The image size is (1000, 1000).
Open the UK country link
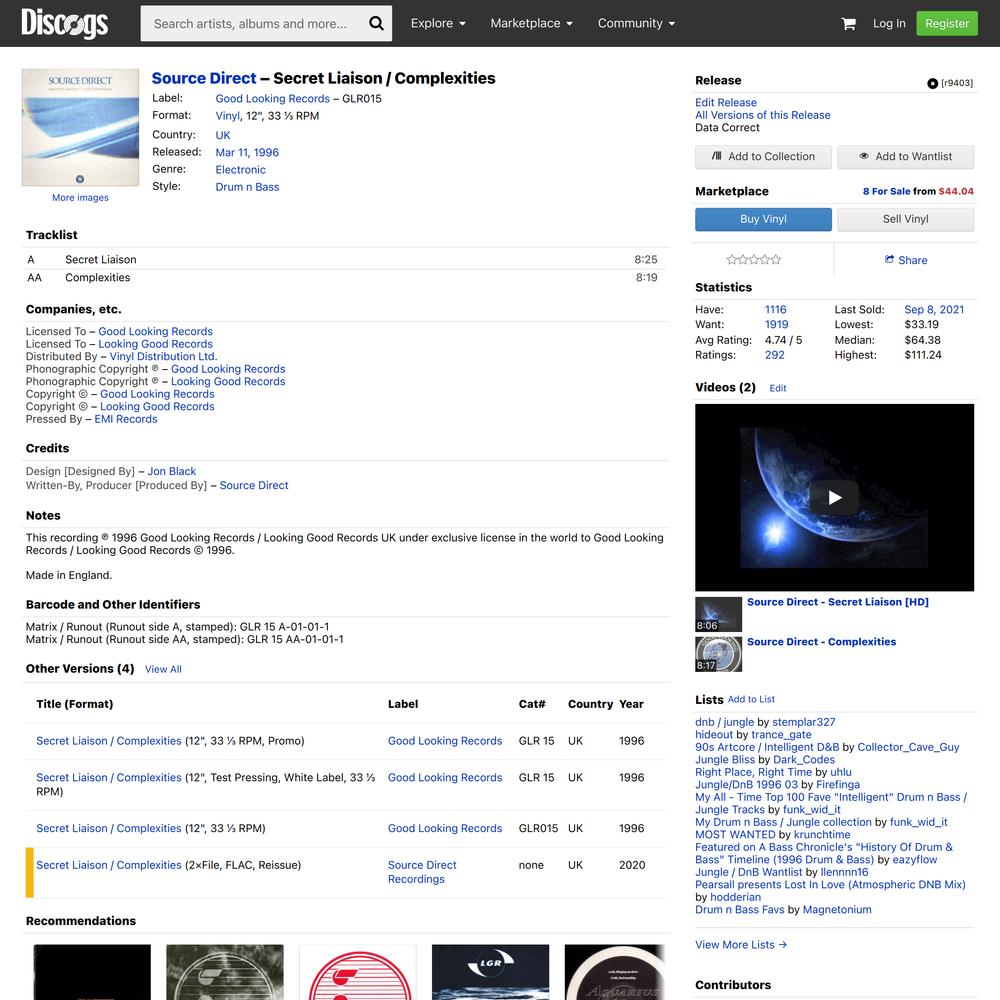pos(223,135)
